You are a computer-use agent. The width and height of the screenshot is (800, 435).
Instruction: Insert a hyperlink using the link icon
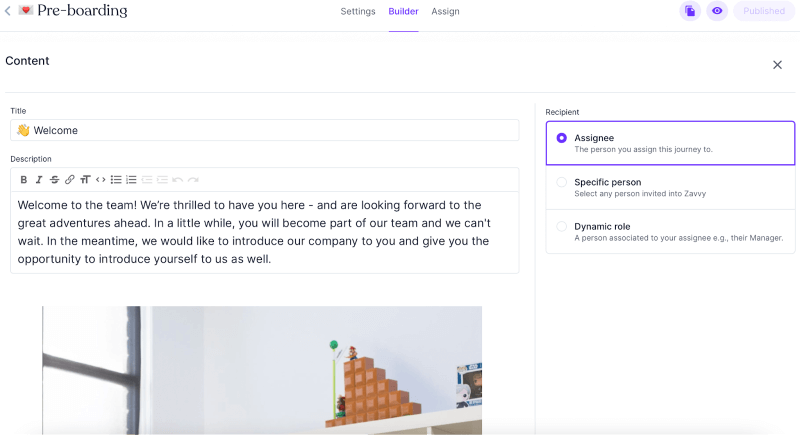click(x=69, y=180)
